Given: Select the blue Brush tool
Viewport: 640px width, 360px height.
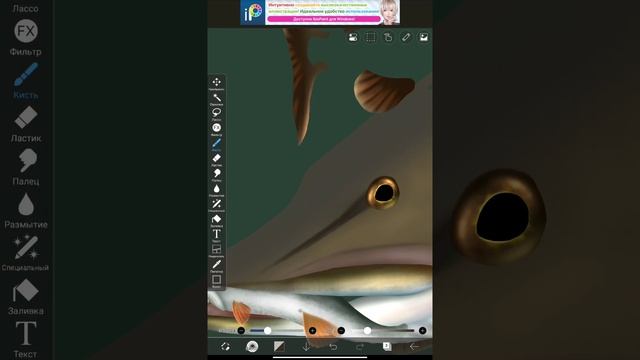Looking at the screenshot, I should (216, 144).
